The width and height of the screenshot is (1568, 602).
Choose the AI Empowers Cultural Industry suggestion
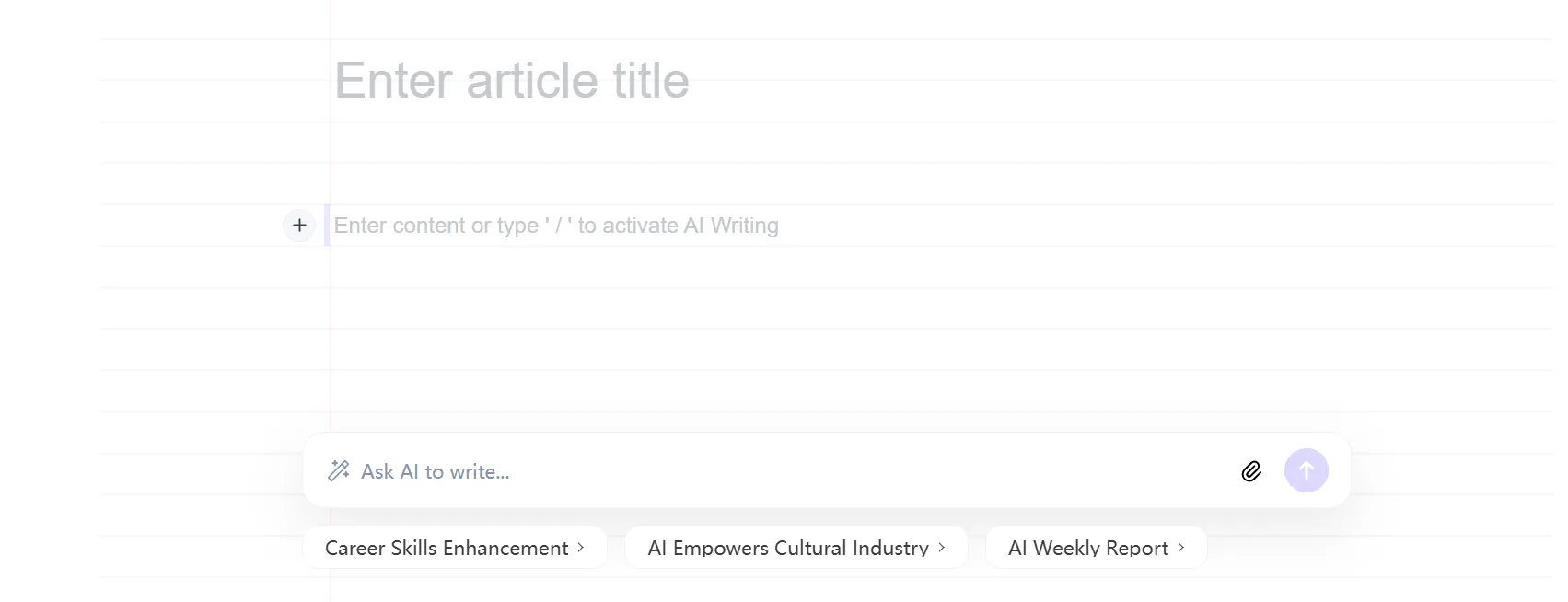(788, 548)
